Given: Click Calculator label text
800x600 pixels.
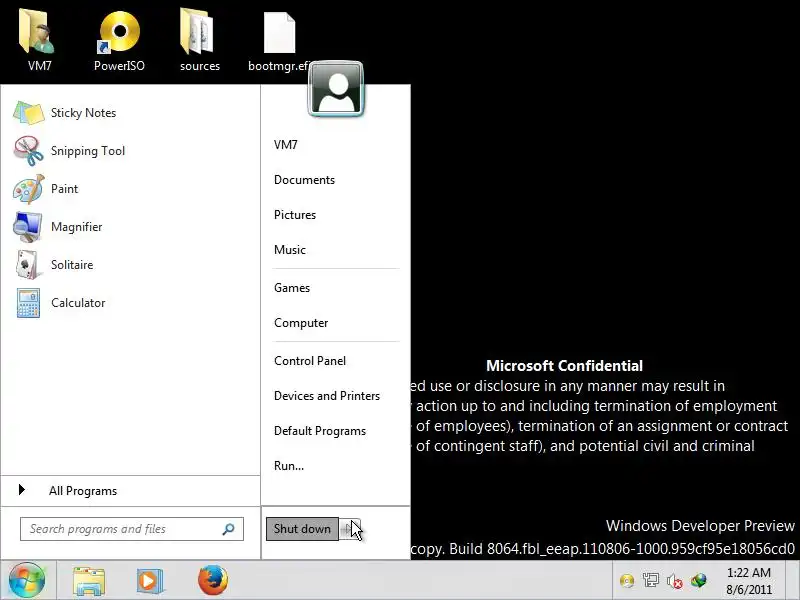Looking at the screenshot, I should [78, 303].
